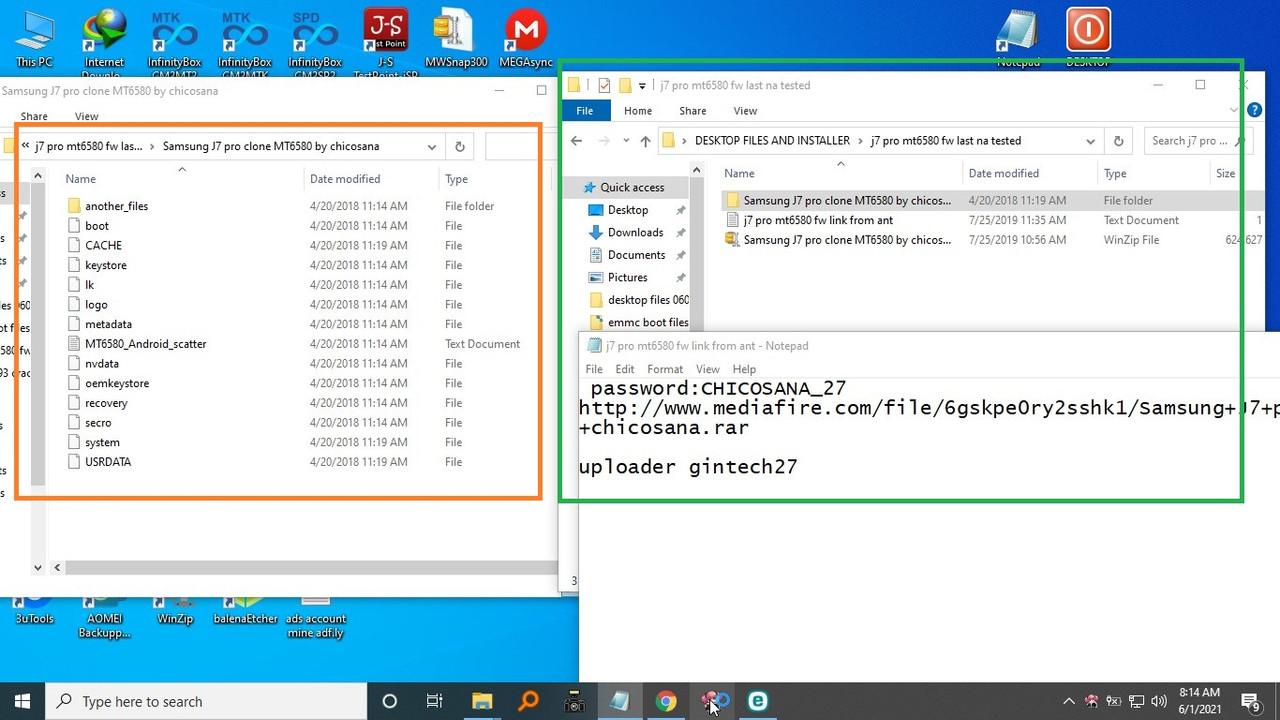Open the red DESKTOP power icon

(x=1088, y=38)
